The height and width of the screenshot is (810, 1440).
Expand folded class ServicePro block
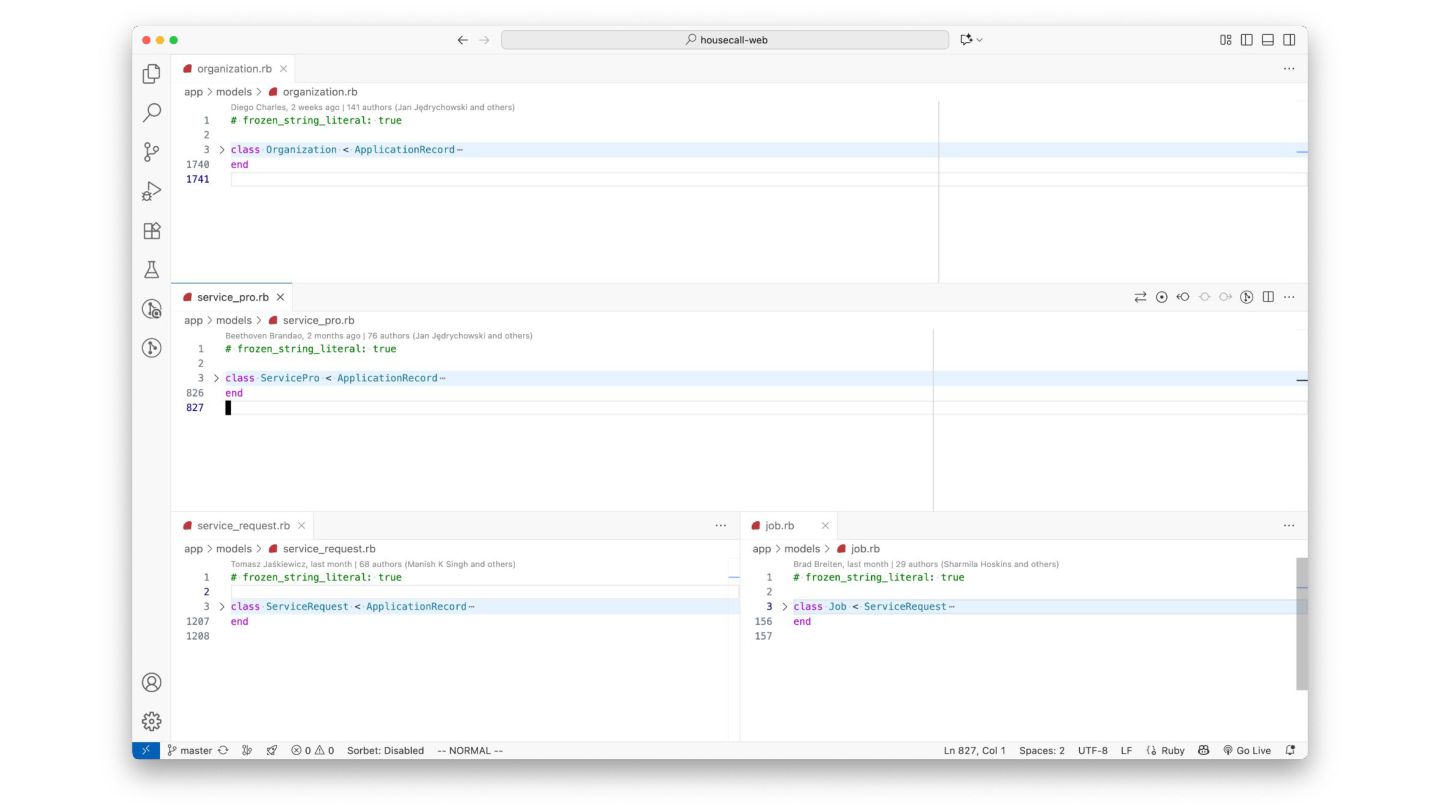click(216, 378)
